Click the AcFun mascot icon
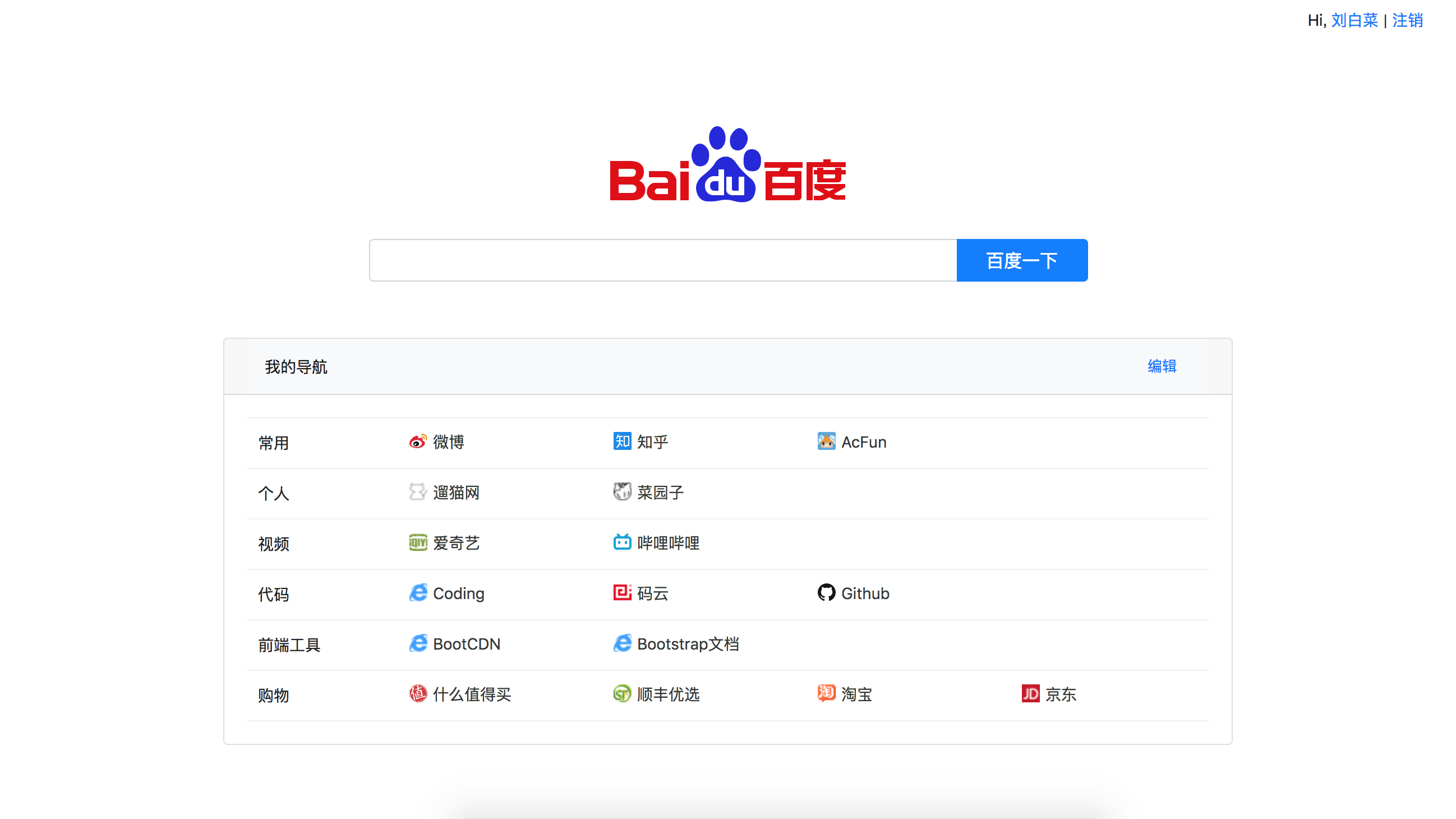1456x819 pixels. click(x=826, y=441)
